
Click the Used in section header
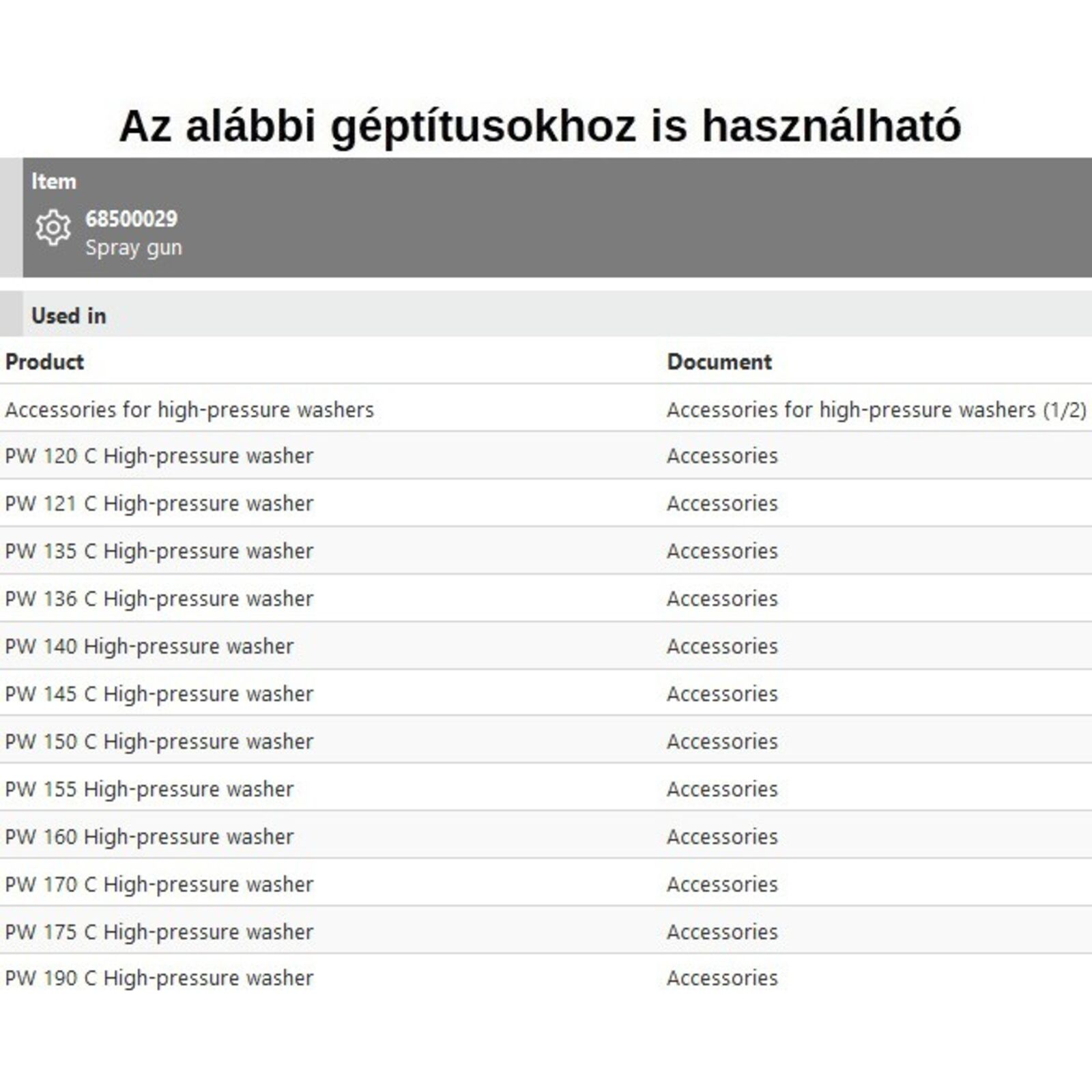69,316
